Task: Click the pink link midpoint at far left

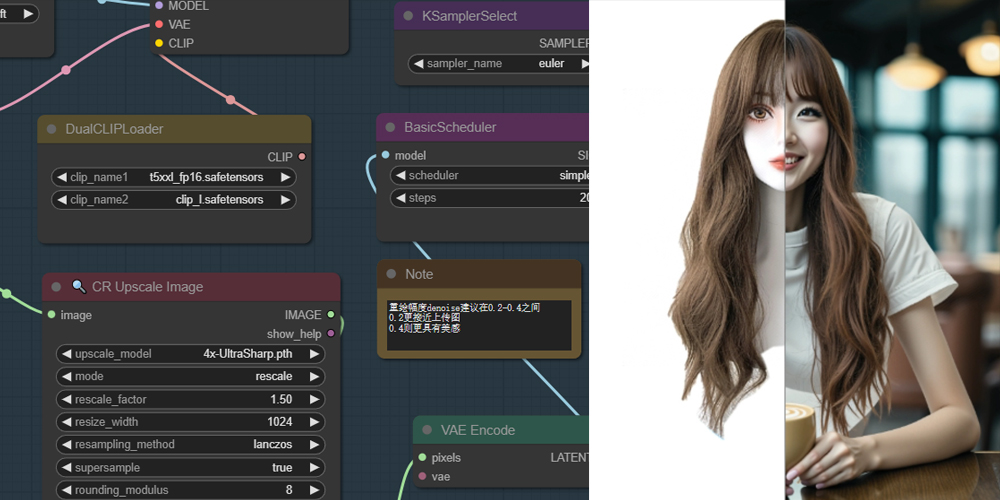Action: (x=66, y=70)
